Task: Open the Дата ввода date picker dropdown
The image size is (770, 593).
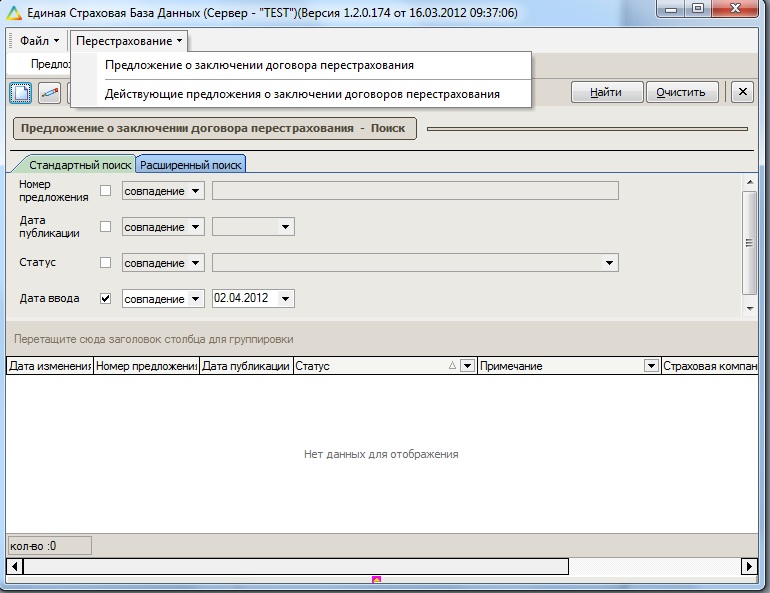Action: coord(286,298)
